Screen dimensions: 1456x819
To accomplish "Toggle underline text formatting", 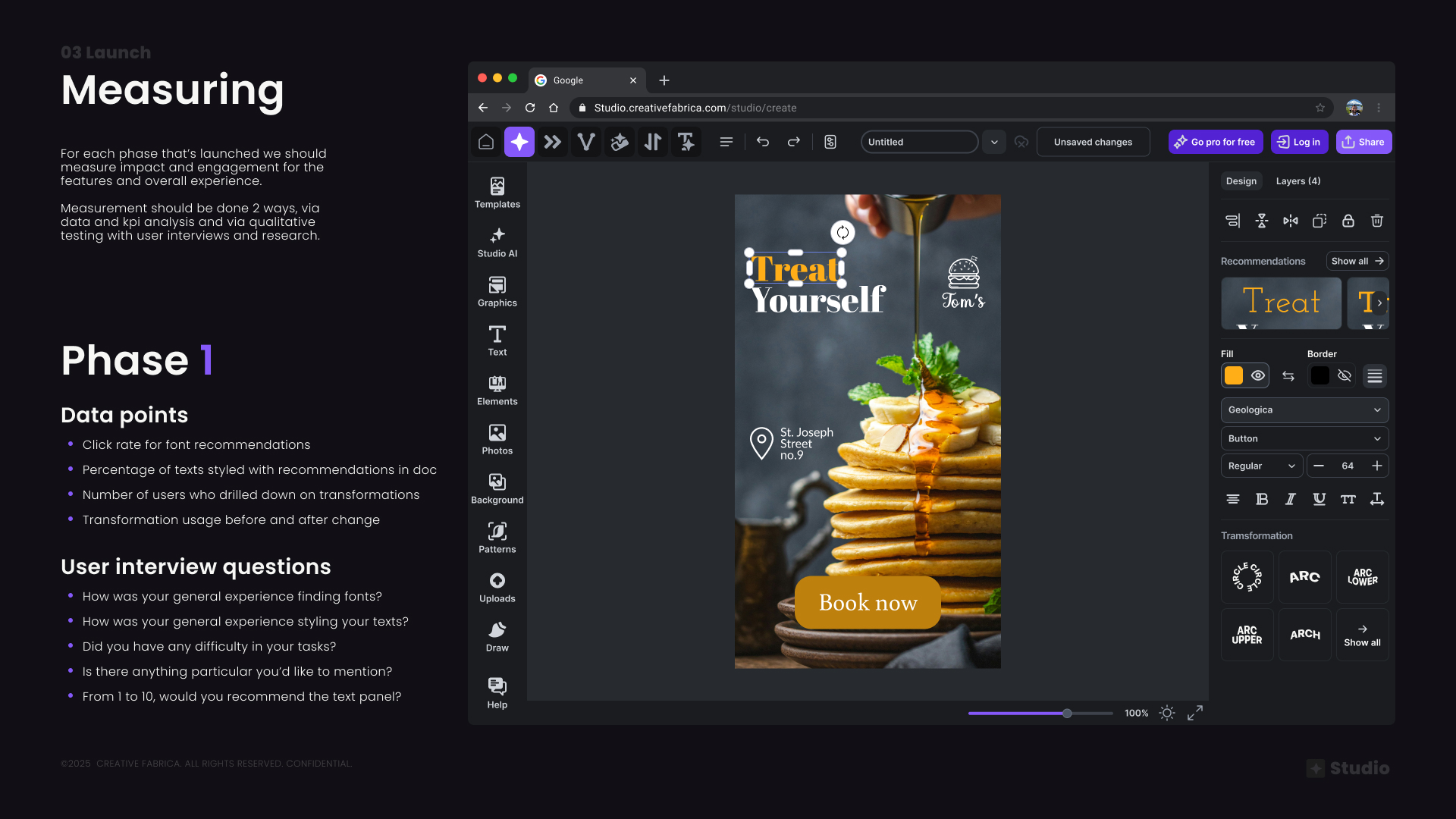I will (1319, 499).
